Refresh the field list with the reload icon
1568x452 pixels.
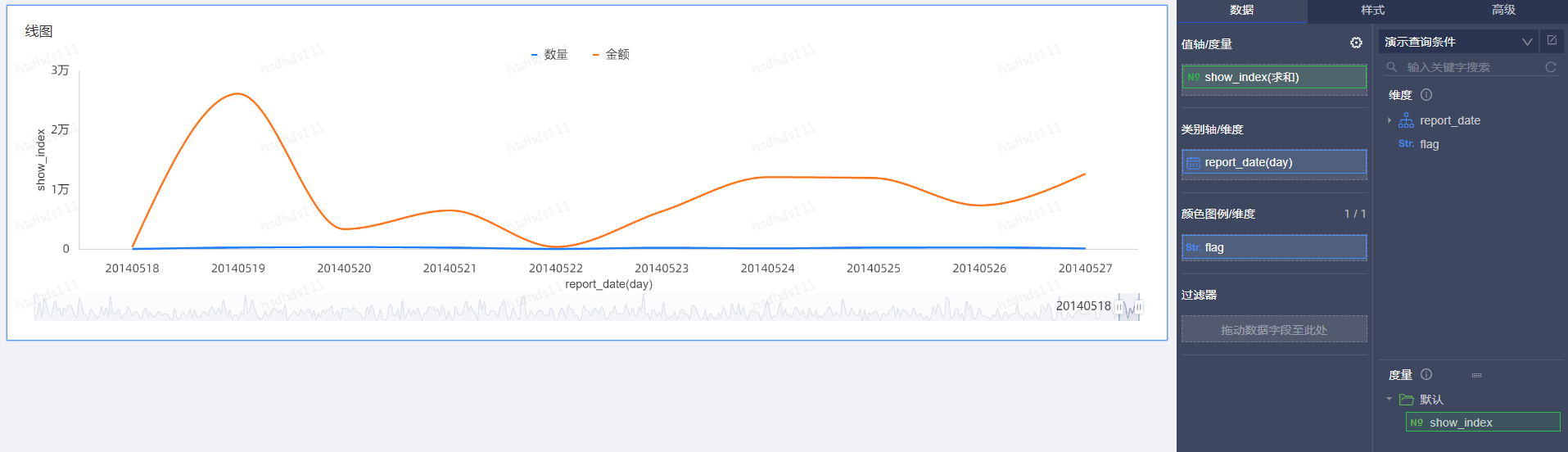pyautogui.click(x=1550, y=67)
